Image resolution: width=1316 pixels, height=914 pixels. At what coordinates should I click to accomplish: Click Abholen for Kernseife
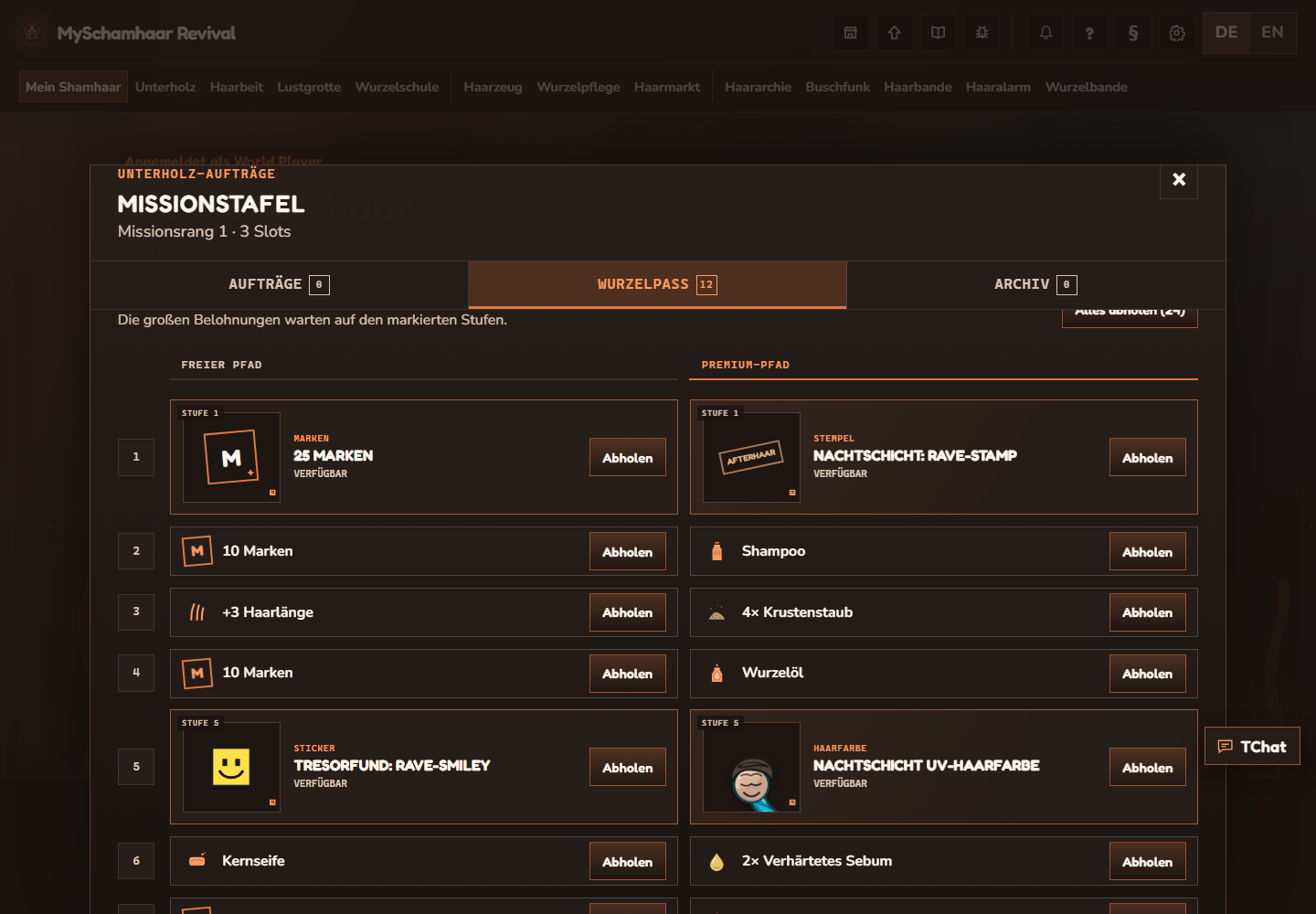(628, 861)
